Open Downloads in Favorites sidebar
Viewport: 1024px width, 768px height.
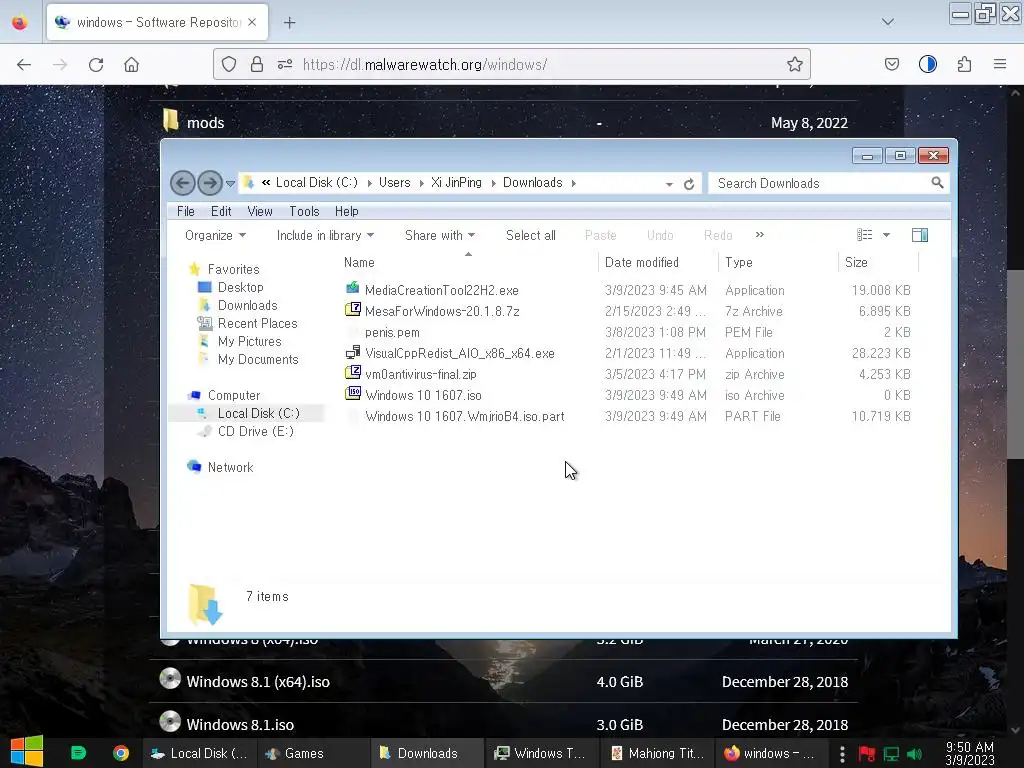tap(248, 305)
